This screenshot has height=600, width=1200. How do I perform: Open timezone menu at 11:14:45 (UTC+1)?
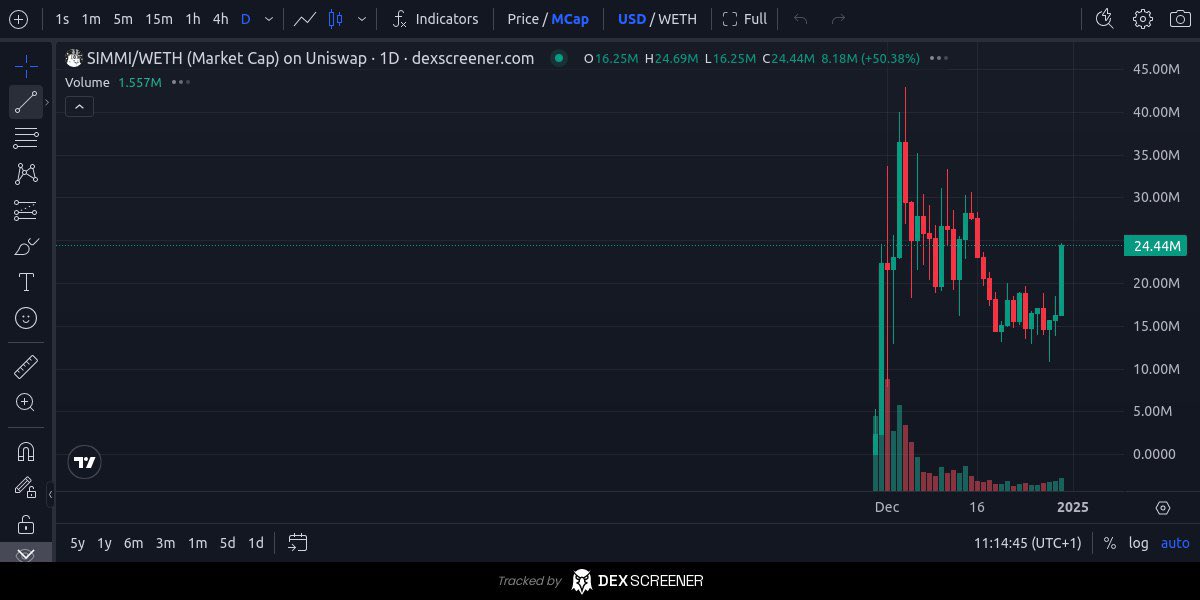point(1027,543)
